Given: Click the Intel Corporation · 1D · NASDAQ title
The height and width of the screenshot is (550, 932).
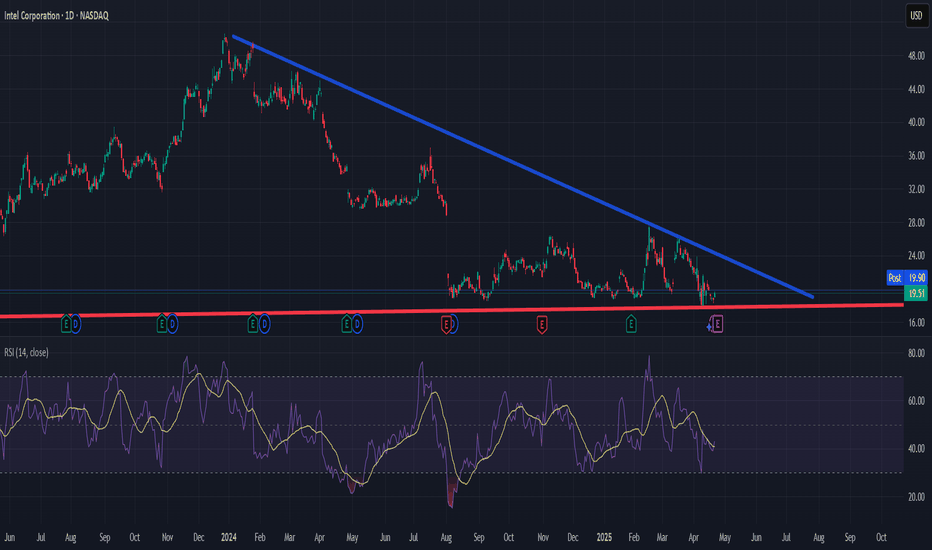Looking at the screenshot, I should pyautogui.click(x=56, y=15).
